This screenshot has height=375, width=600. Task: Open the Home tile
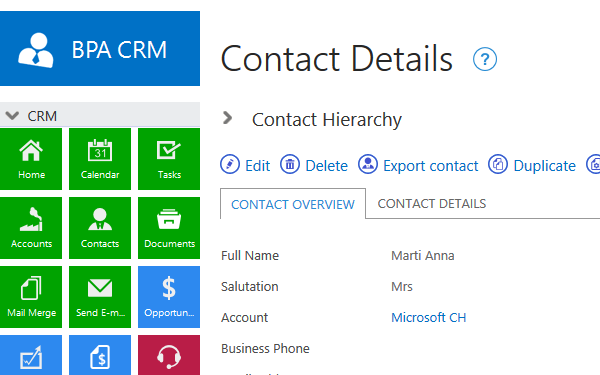click(x=31, y=159)
